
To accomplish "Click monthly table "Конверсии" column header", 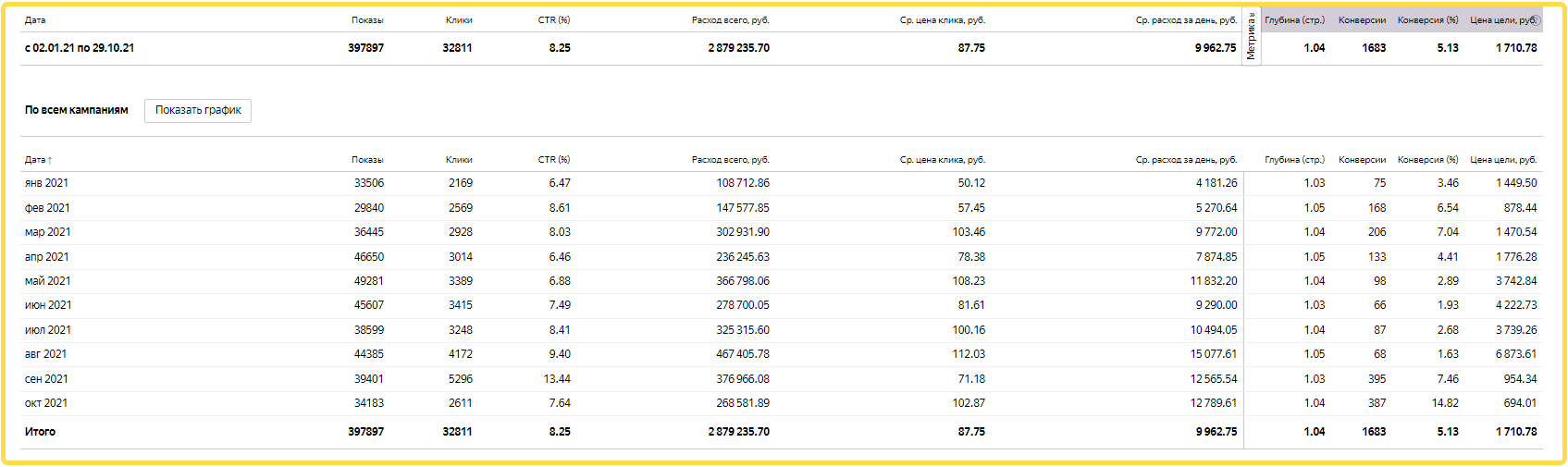I will click(x=1362, y=160).
